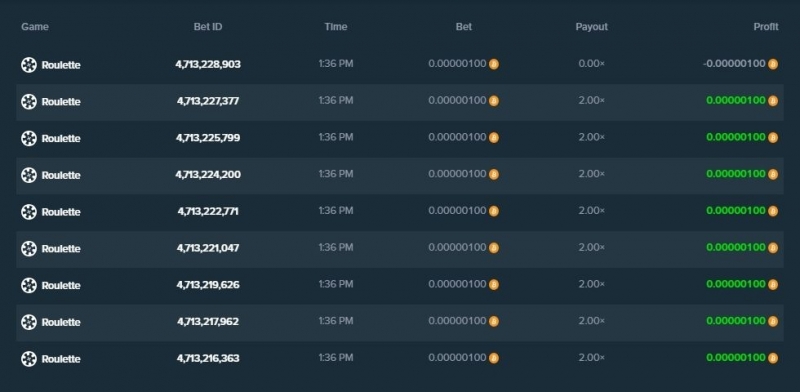Viewport: 800px width, 392px height.
Task: Click bitcoin icon beside bet in row 4,713,227,377
Action: click(x=494, y=101)
